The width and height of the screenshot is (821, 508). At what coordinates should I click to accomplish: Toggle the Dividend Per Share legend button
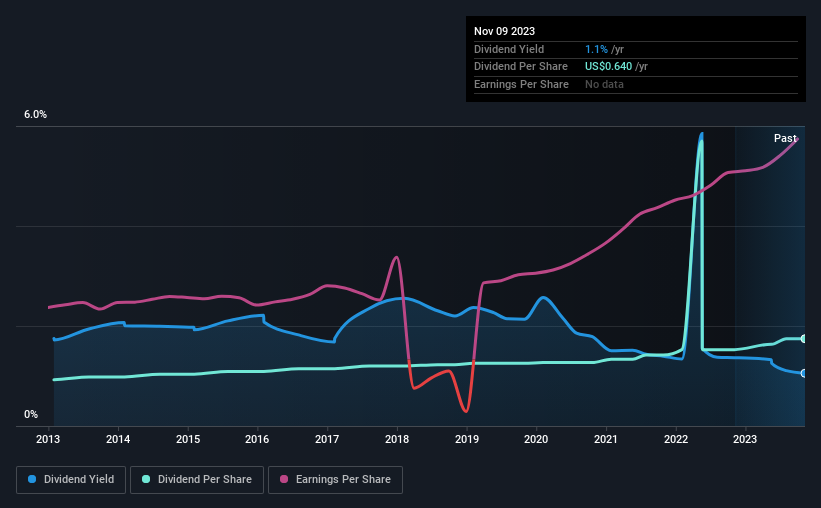197,480
